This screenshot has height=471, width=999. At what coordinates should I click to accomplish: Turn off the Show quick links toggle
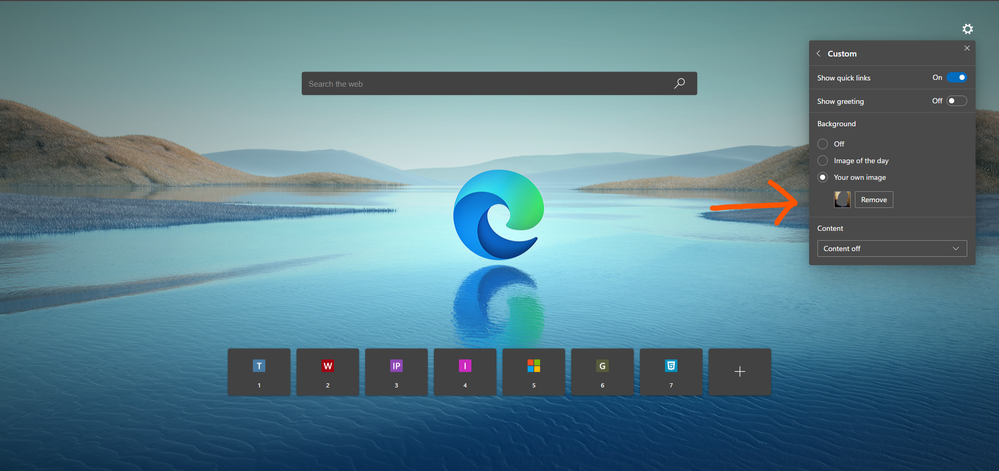956,77
